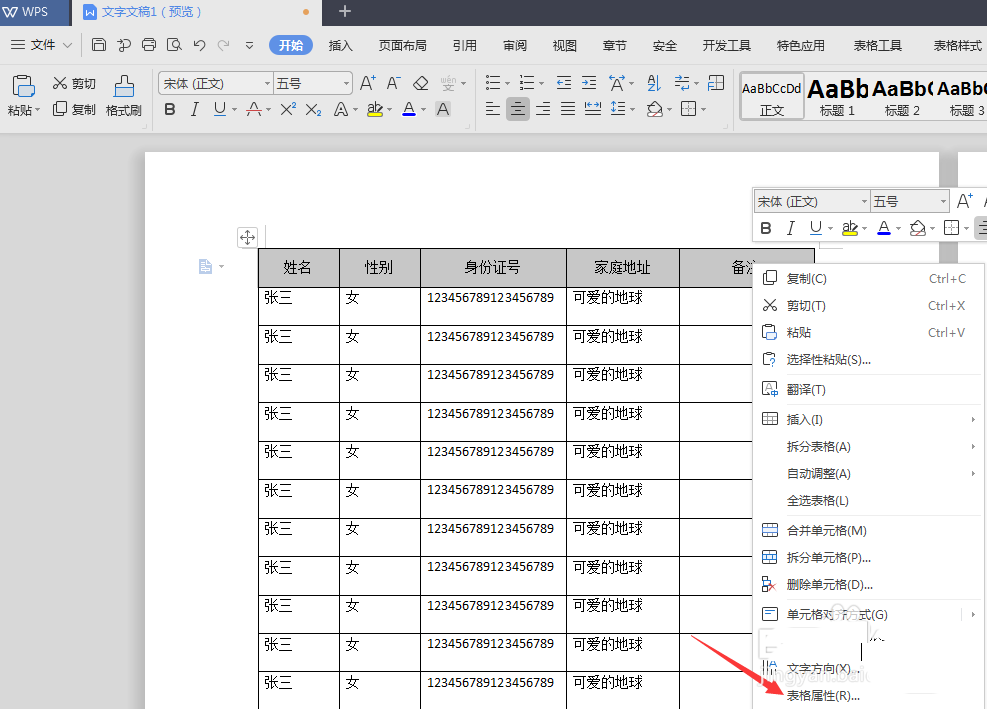This screenshot has height=709, width=987.
Task: Click the Paste clipboard icon in ribbon
Action: pos(23,86)
